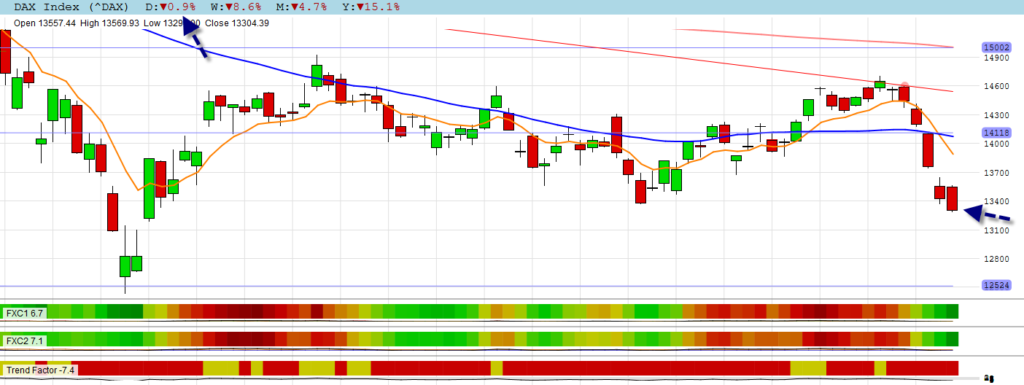Click the 13700 price axis label
The image size is (1024, 385).
(x=997, y=173)
